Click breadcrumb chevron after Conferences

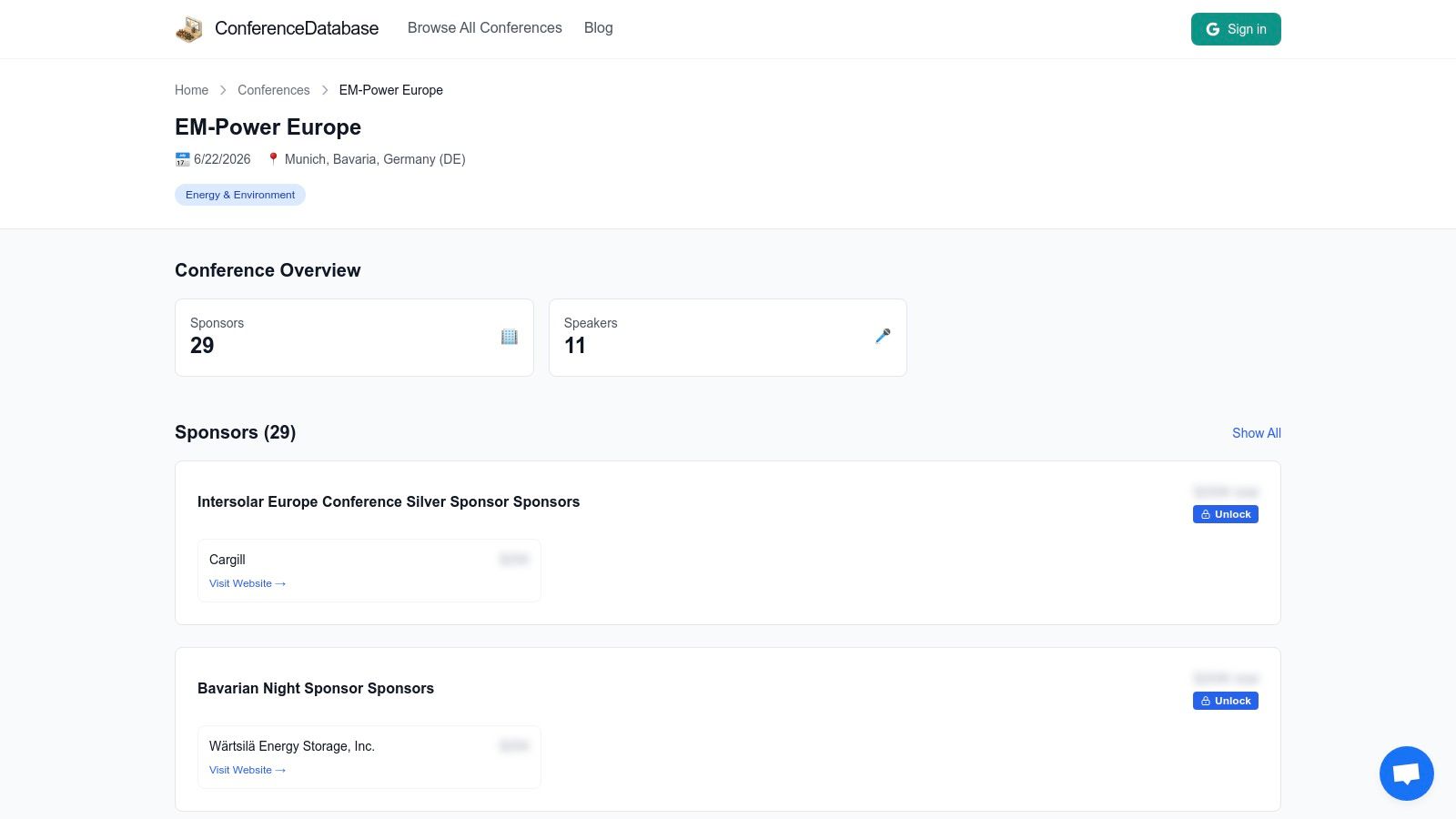[x=325, y=90]
